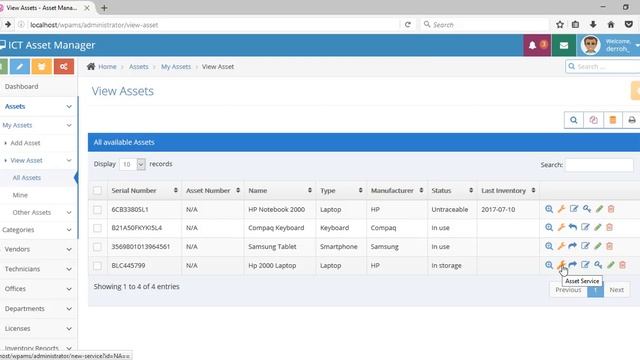Check the Samsung Tablet row checkbox

point(97,247)
